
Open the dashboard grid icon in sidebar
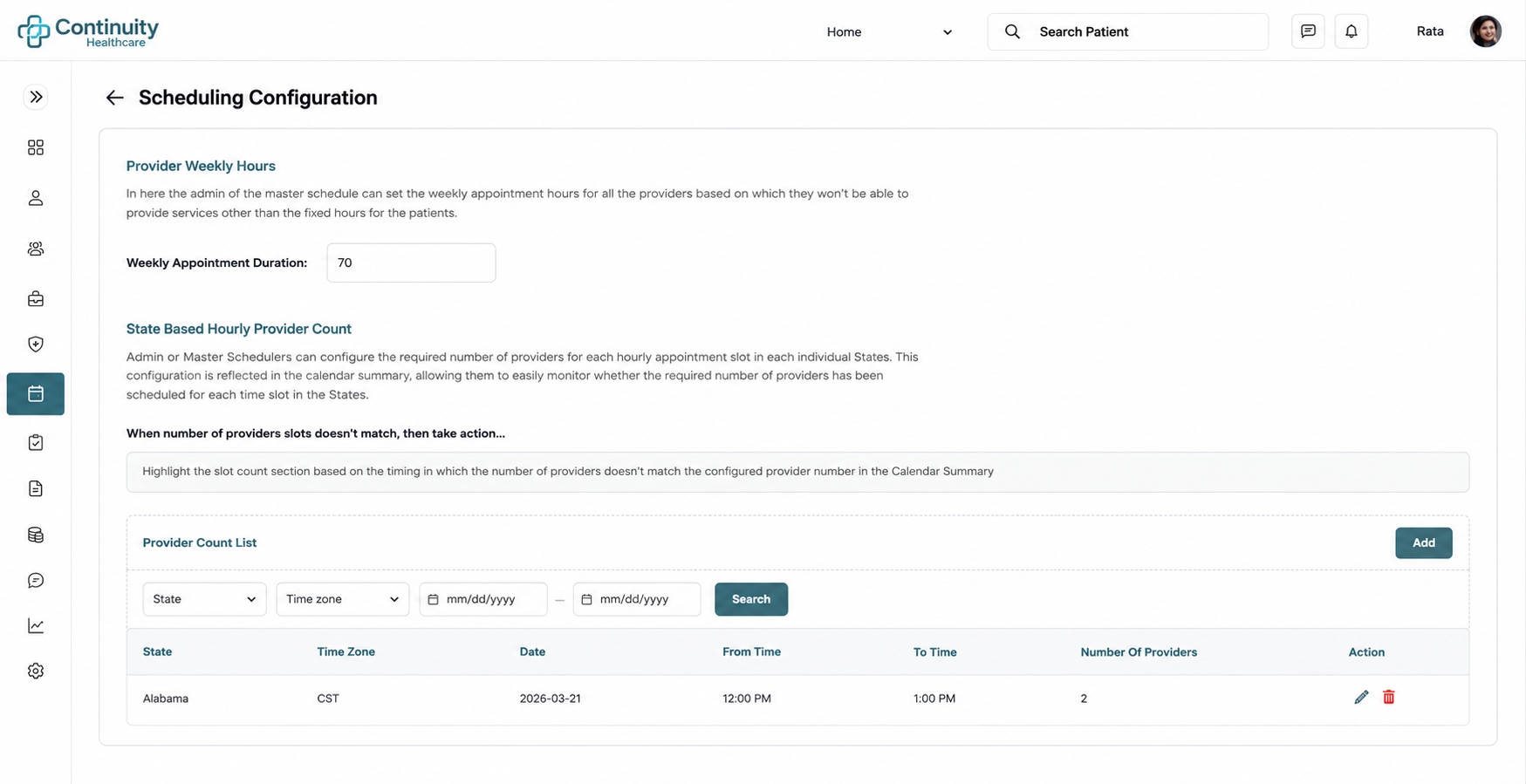pyautogui.click(x=36, y=147)
